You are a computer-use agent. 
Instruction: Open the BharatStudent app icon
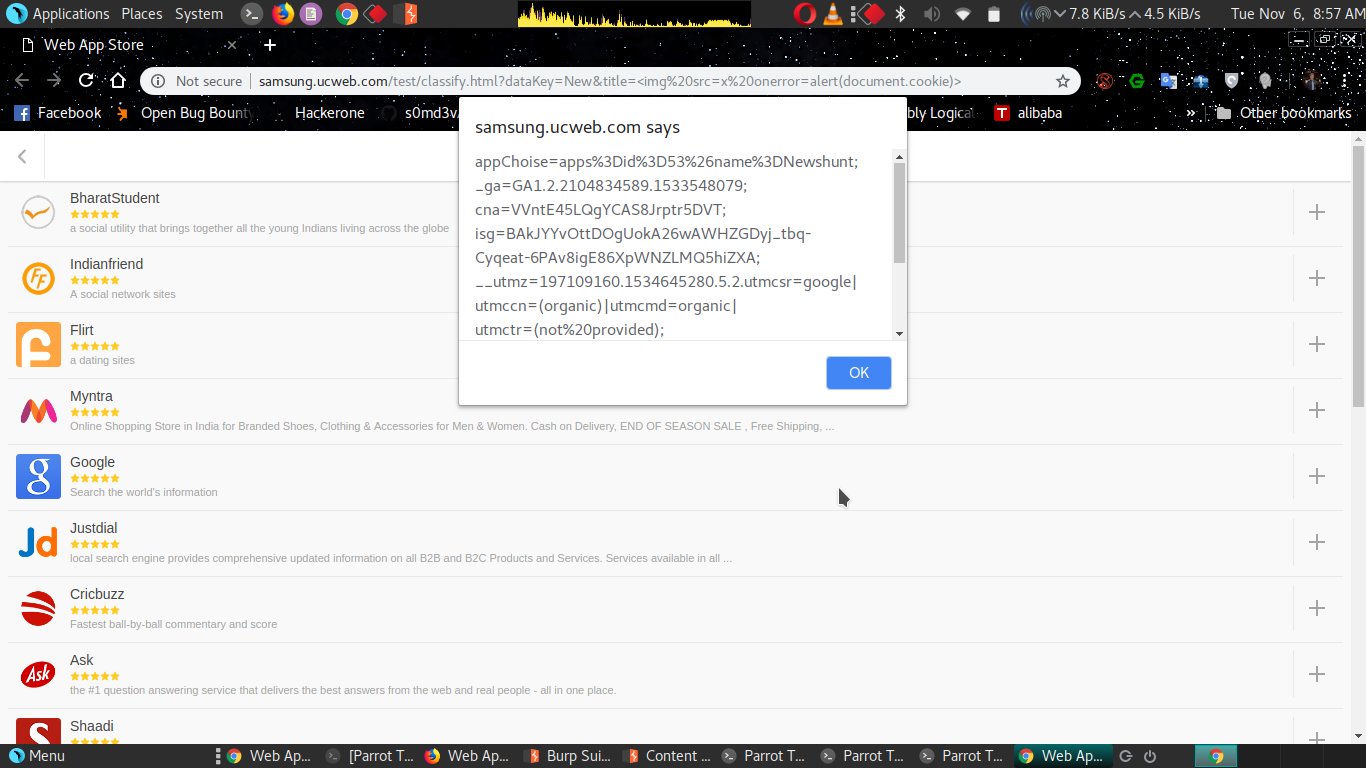pyautogui.click(x=38, y=212)
